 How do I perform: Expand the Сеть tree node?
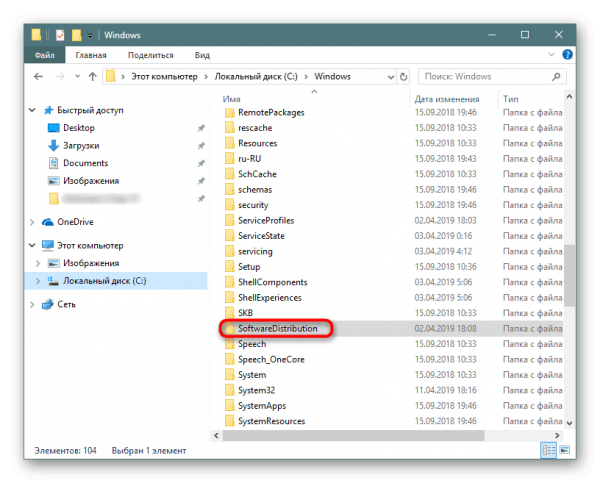[32, 305]
